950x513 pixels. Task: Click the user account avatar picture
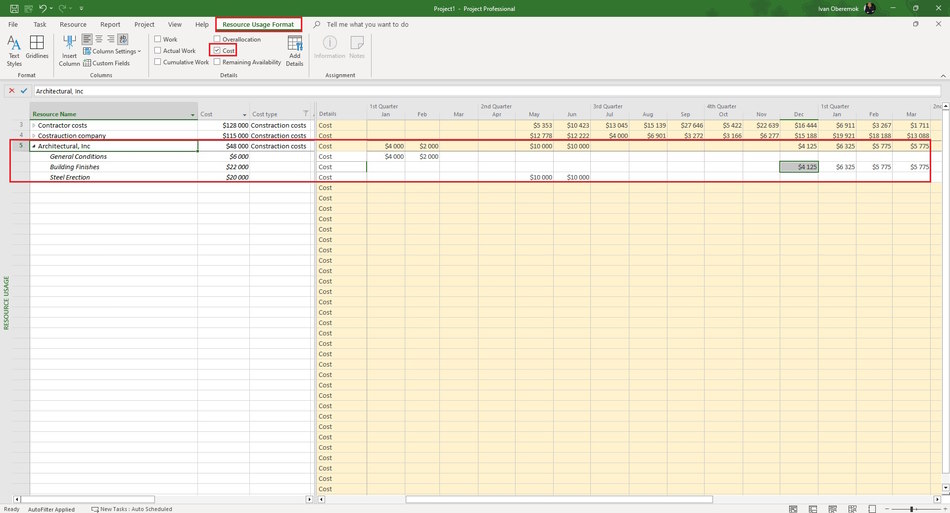pos(869,8)
